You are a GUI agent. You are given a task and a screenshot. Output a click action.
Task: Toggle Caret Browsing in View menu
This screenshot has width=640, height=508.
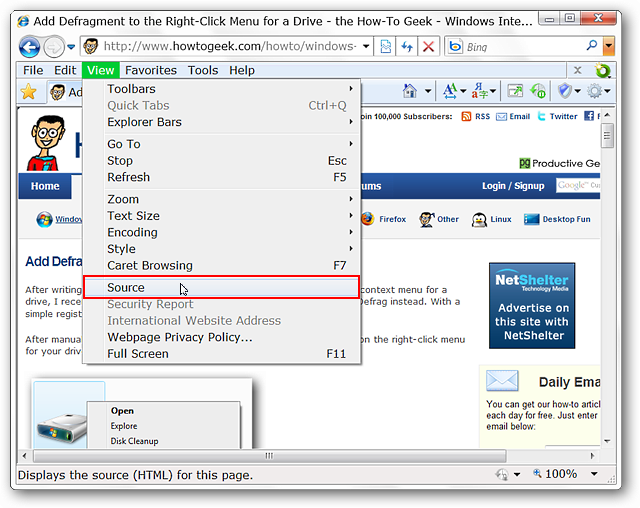[x=222, y=266]
